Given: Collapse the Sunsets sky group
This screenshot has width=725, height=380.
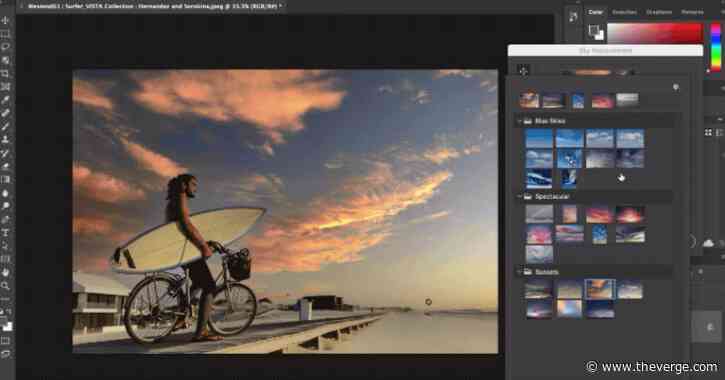Looking at the screenshot, I should (x=519, y=272).
